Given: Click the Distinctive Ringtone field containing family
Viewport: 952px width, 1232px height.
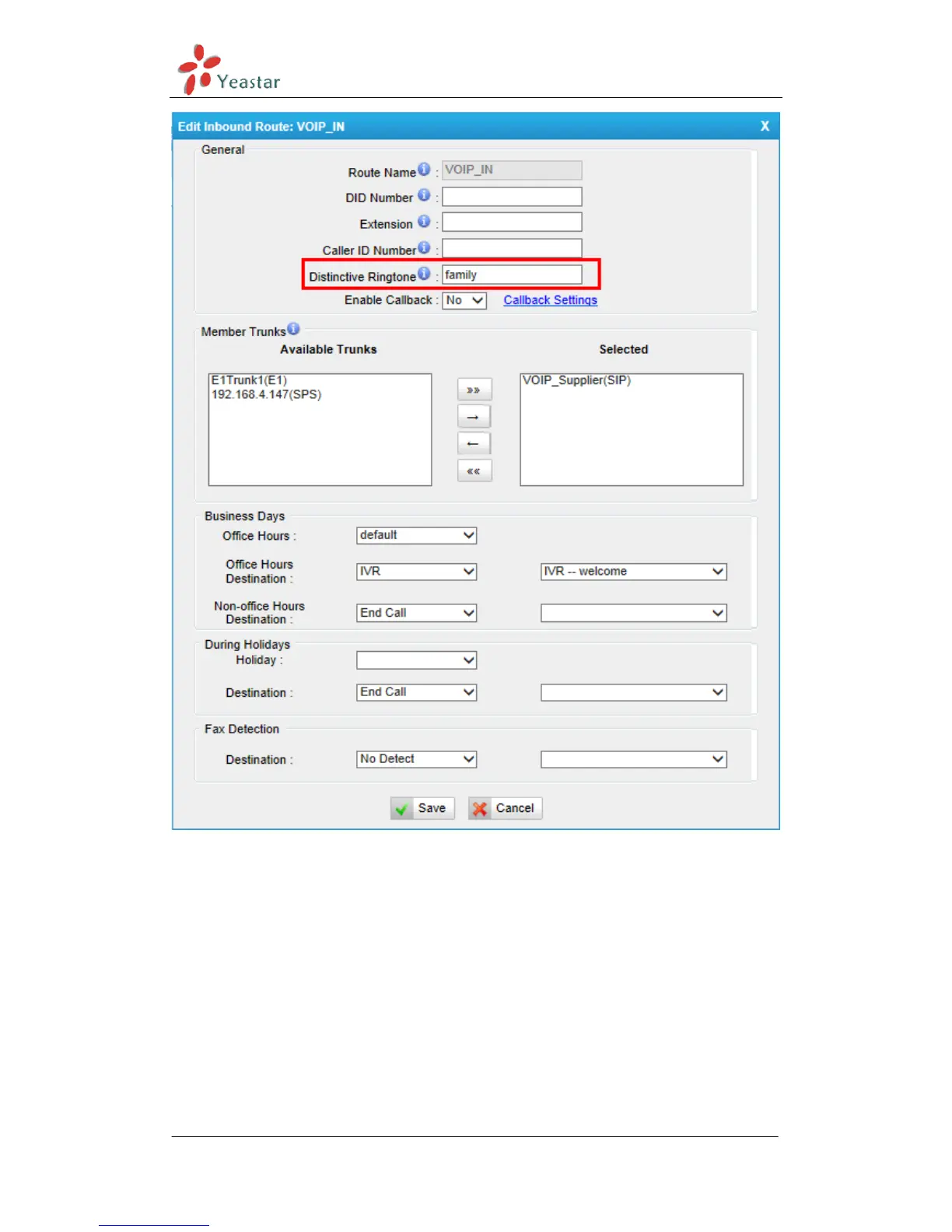Looking at the screenshot, I should 512,275.
